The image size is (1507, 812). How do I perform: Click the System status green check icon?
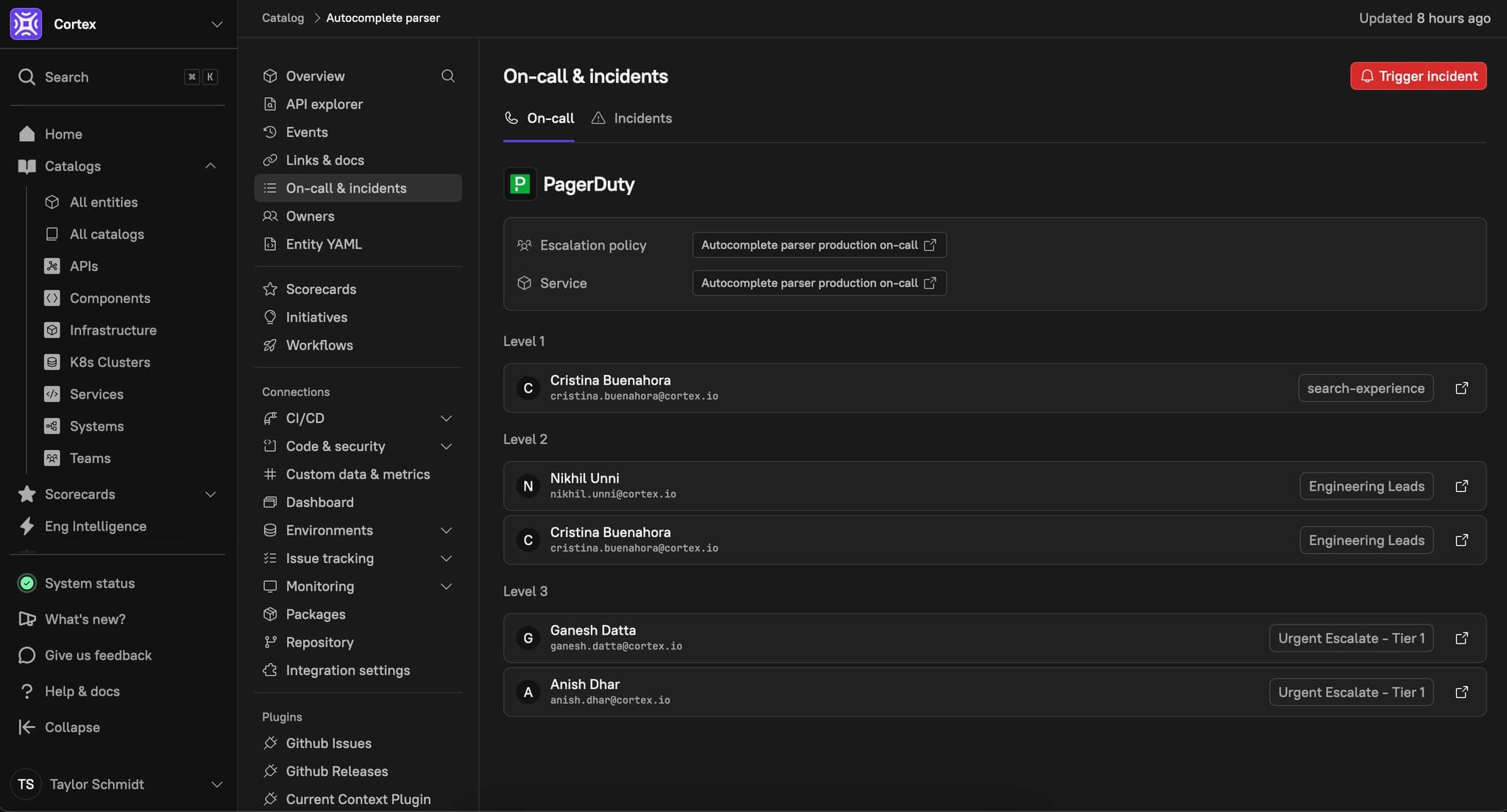coord(27,583)
